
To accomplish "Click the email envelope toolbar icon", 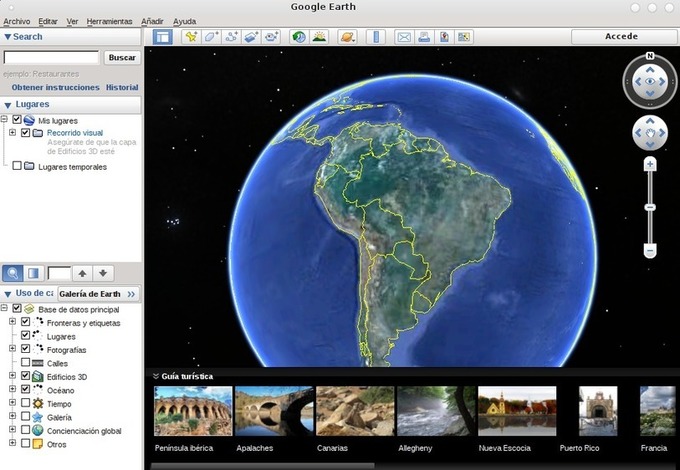I will pos(404,37).
